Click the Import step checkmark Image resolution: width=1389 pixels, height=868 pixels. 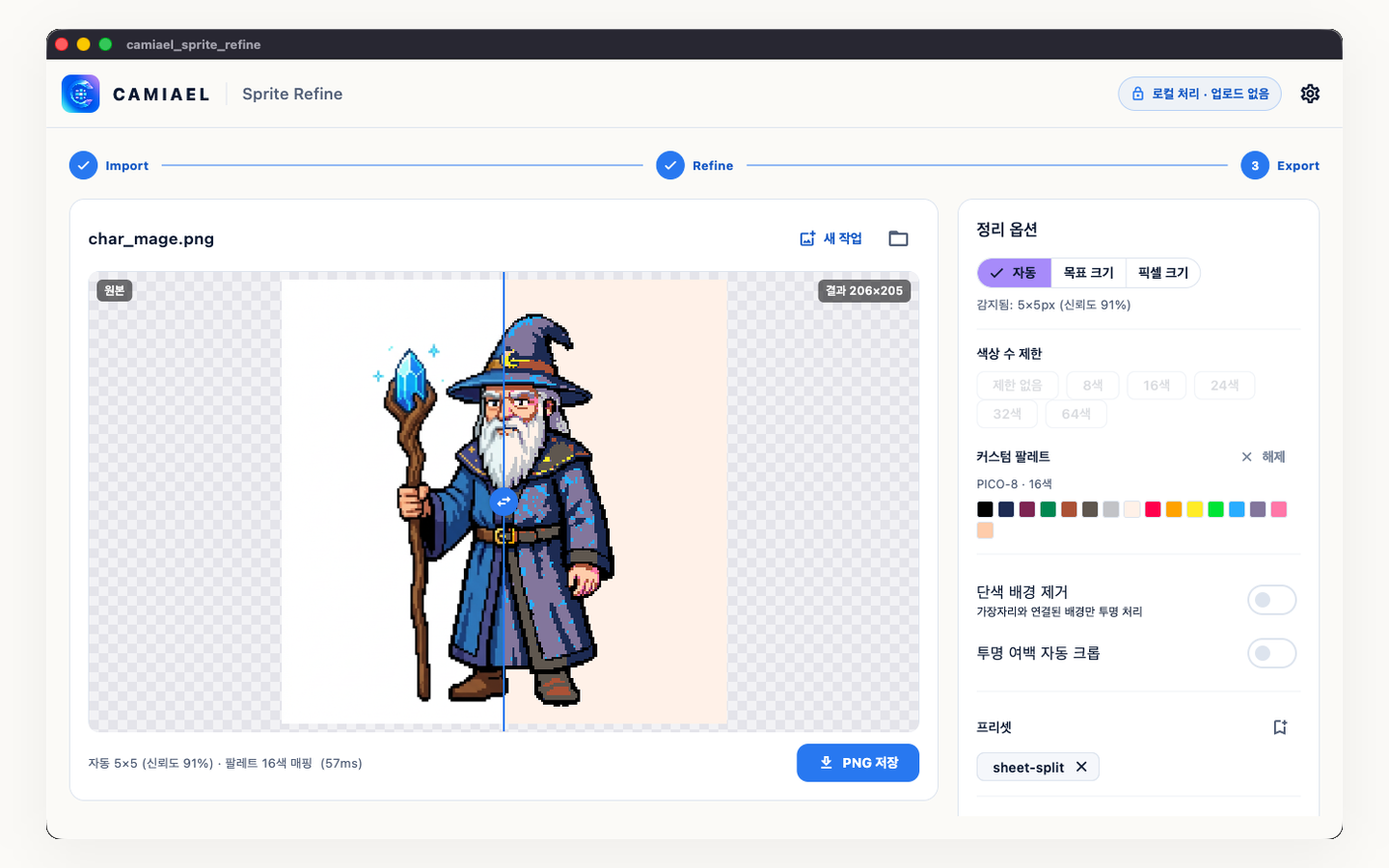point(84,165)
